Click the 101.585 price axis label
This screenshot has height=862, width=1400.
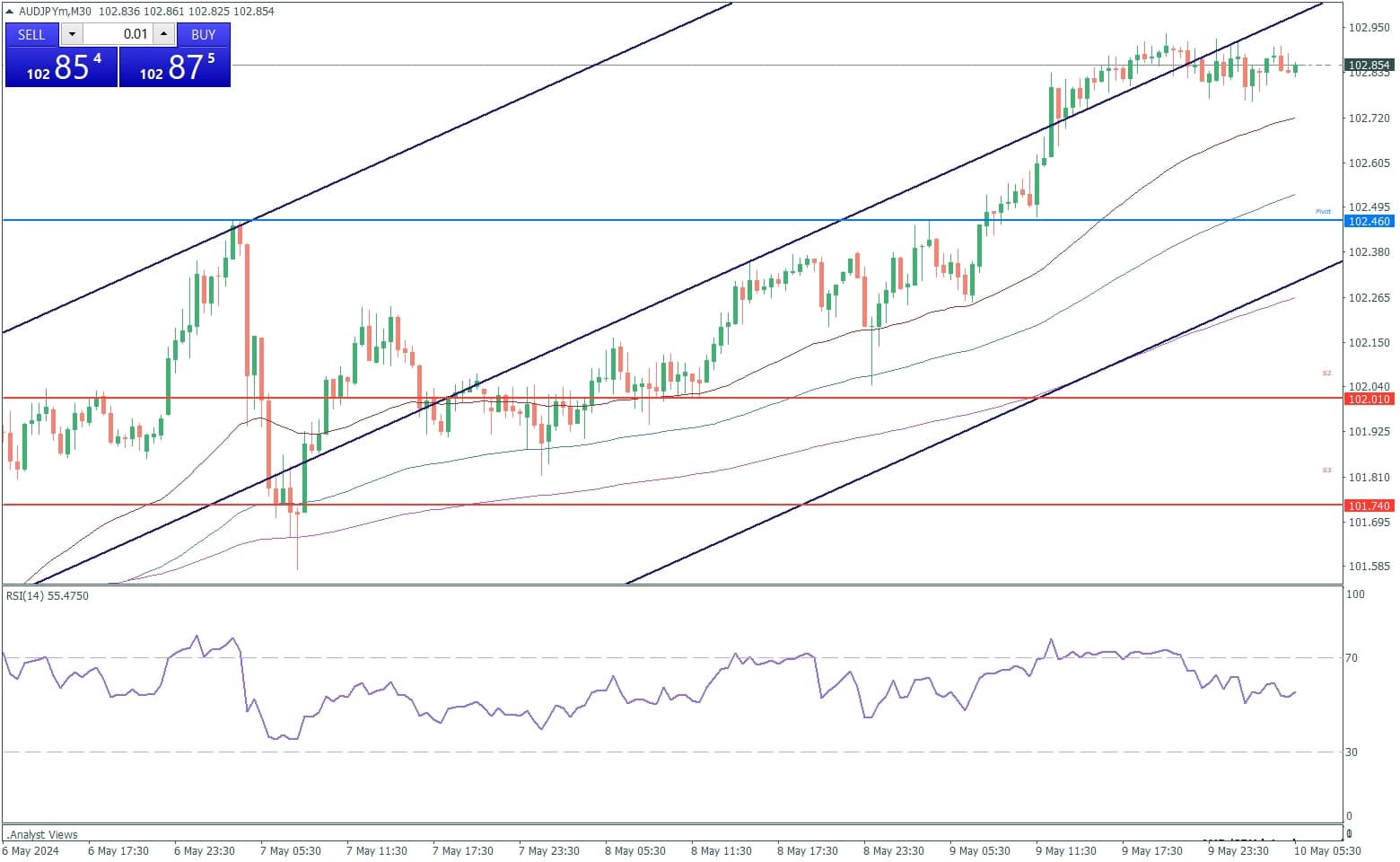tap(1369, 566)
